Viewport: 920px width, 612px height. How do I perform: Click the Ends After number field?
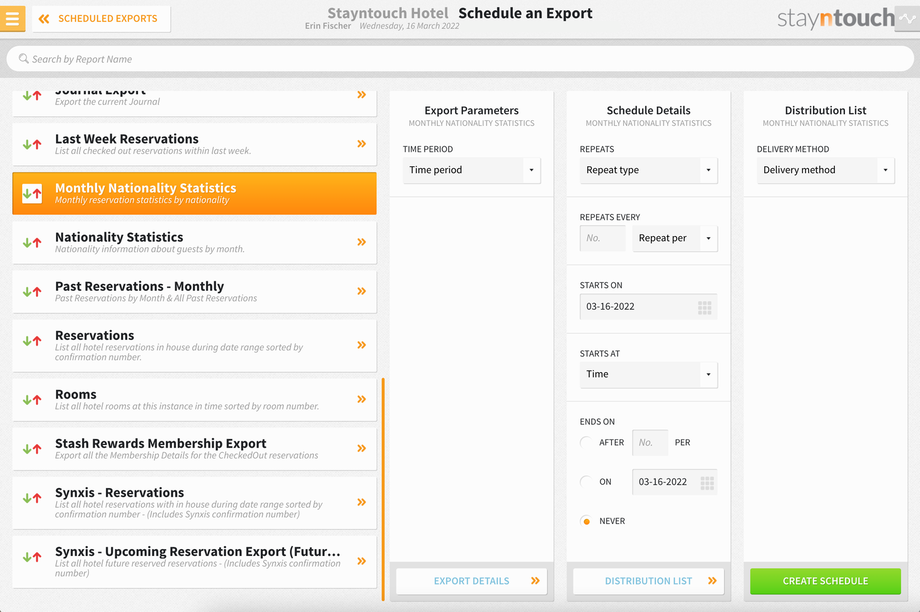(x=650, y=442)
